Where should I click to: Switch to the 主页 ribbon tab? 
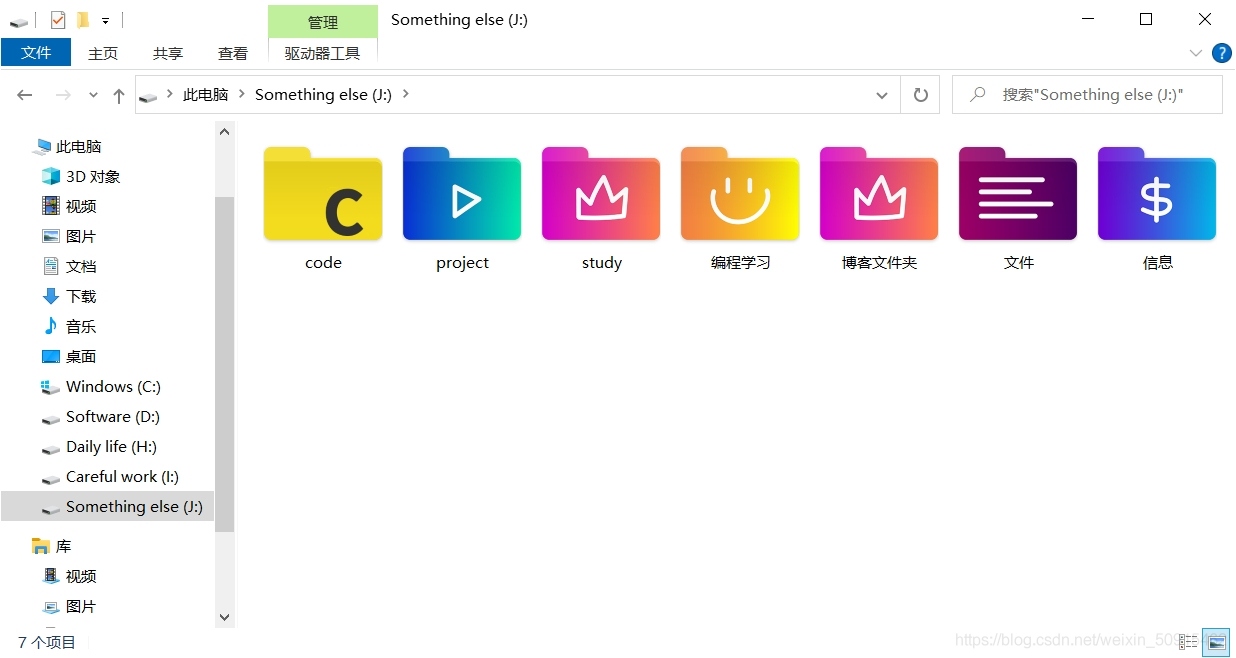[103, 53]
